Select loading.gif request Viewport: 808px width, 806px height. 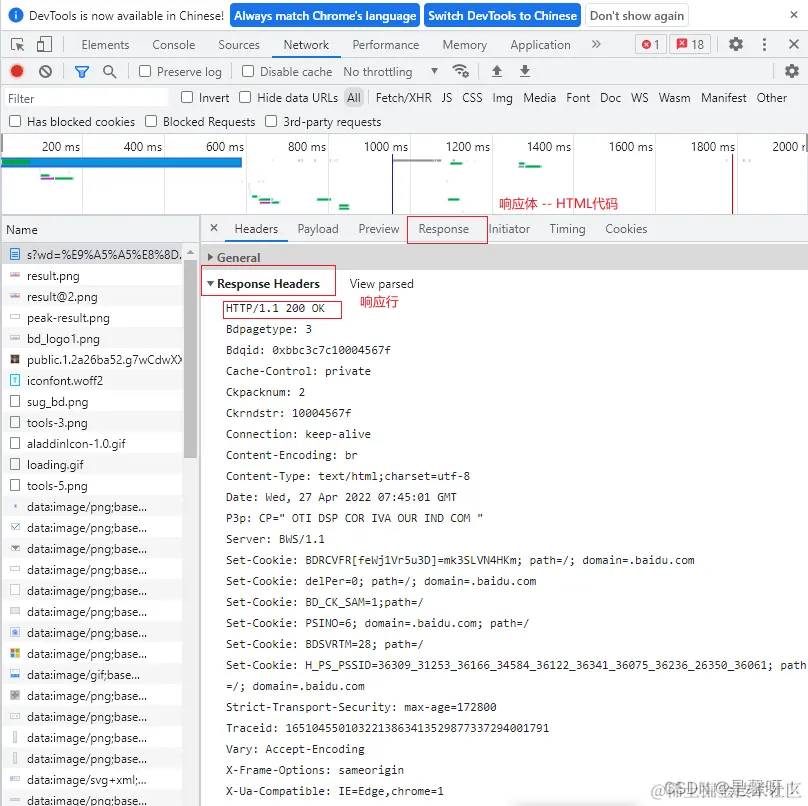(x=93, y=465)
